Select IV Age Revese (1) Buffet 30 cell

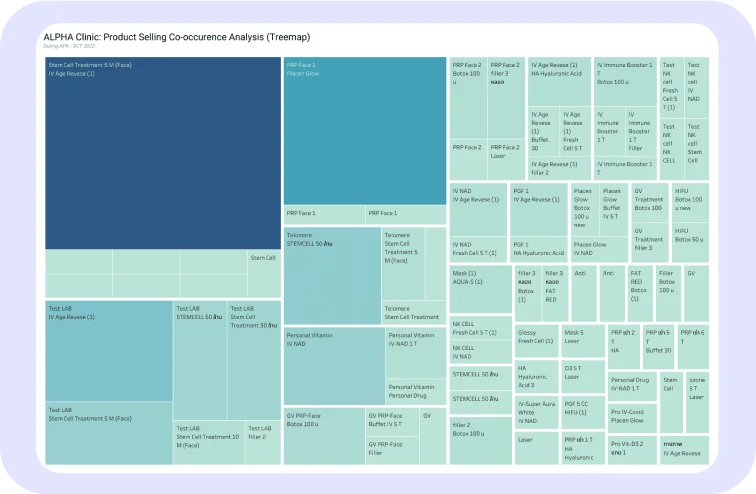coord(543,131)
